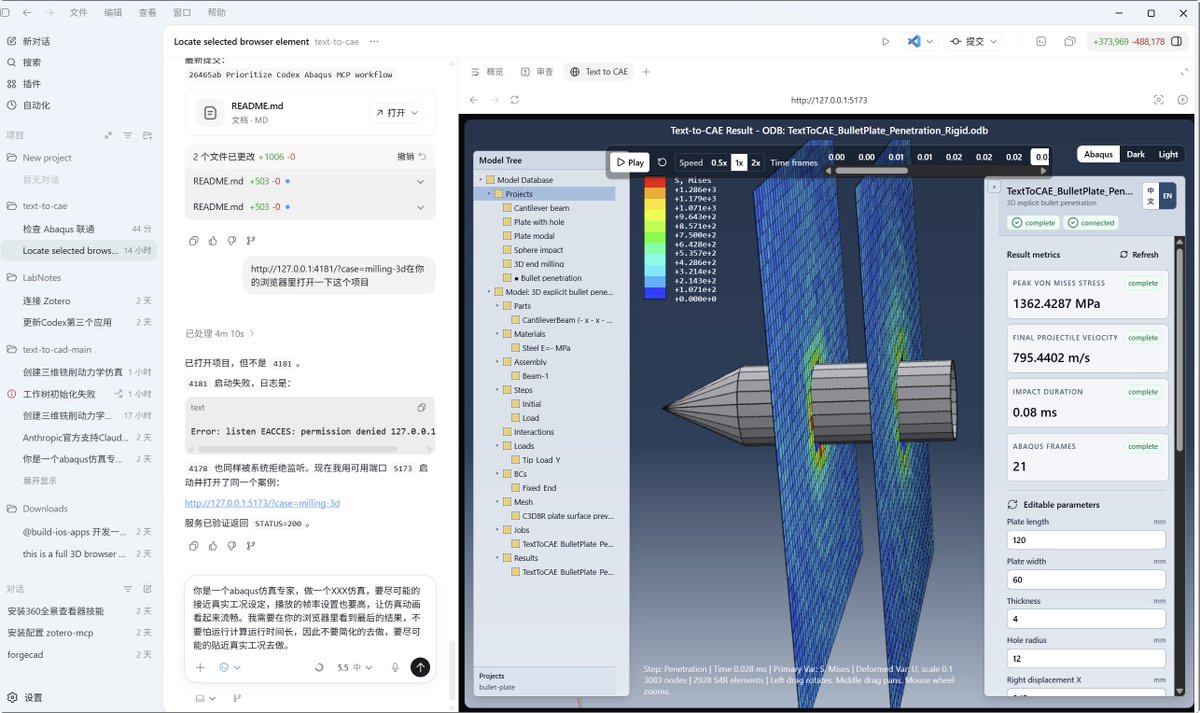Set playback speed to 1x
This screenshot has width=1200, height=713.
pyautogui.click(x=739, y=162)
